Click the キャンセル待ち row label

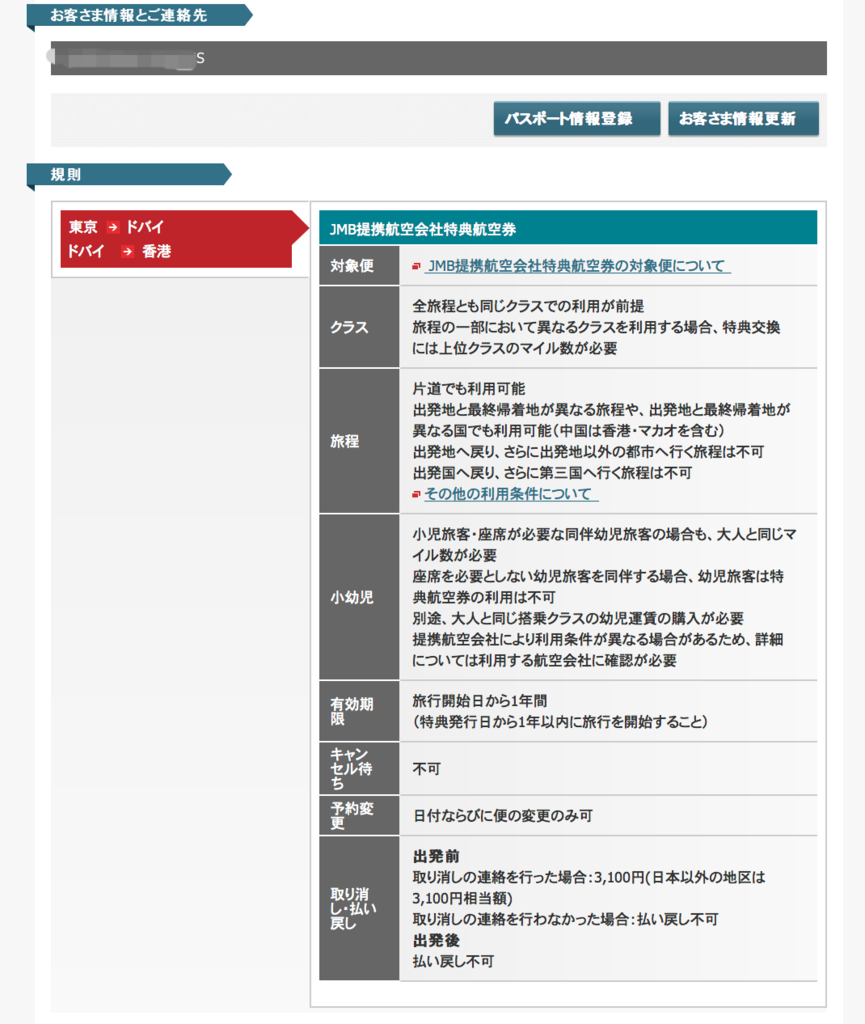coord(359,769)
